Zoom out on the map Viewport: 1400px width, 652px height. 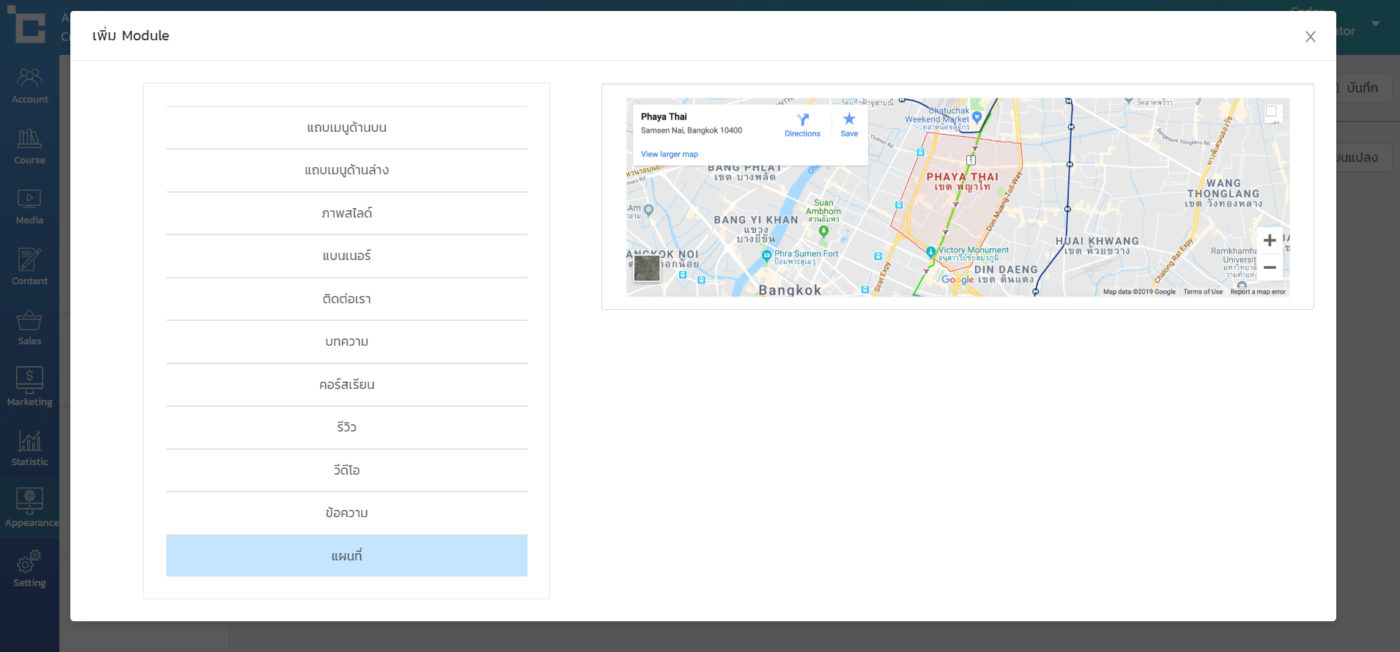click(x=1269, y=267)
